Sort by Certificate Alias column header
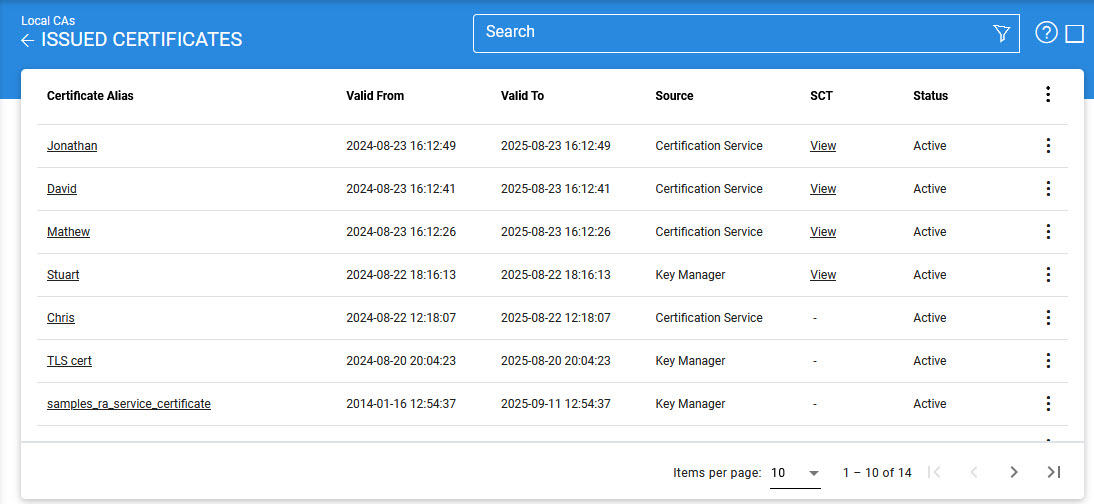Image resolution: width=1094 pixels, height=504 pixels. coord(90,96)
